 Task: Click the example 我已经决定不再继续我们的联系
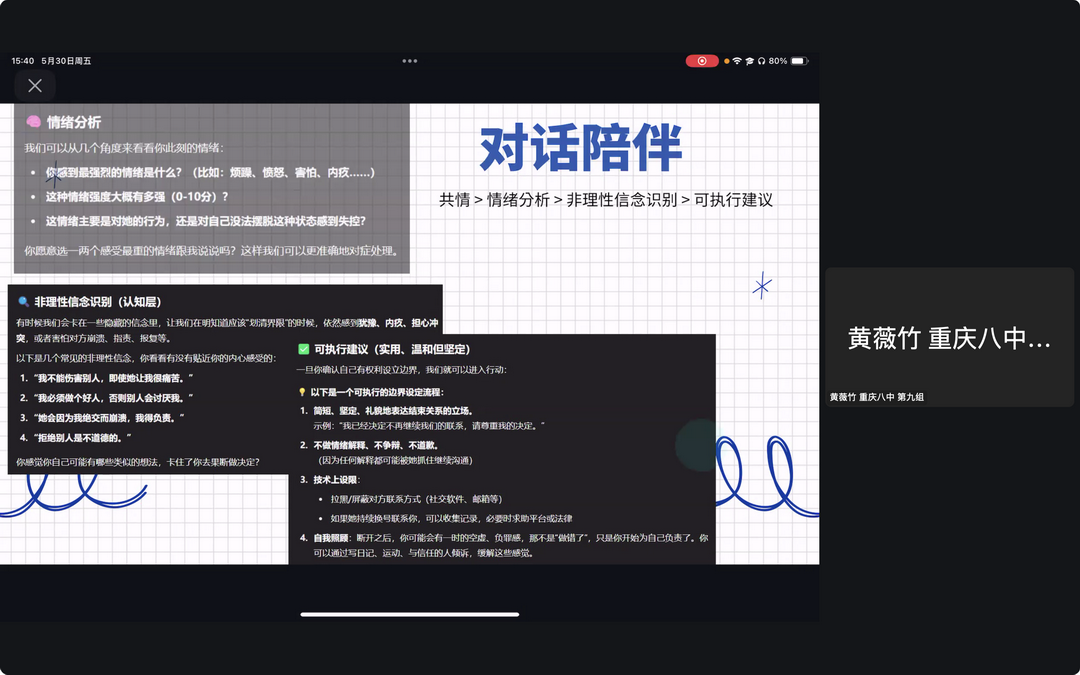click(x=429, y=426)
